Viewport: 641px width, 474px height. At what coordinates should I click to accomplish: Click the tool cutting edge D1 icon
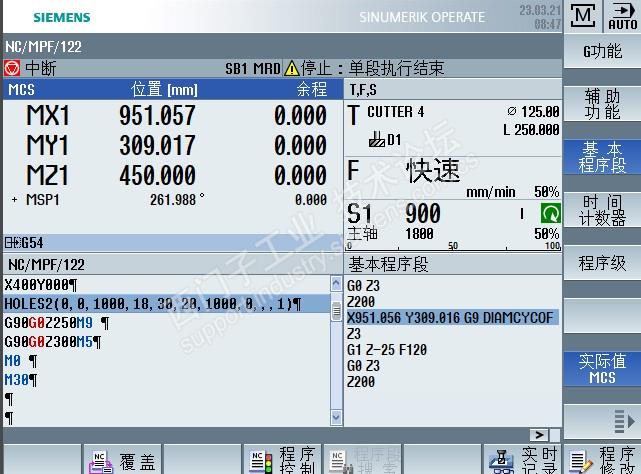point(377,140)
